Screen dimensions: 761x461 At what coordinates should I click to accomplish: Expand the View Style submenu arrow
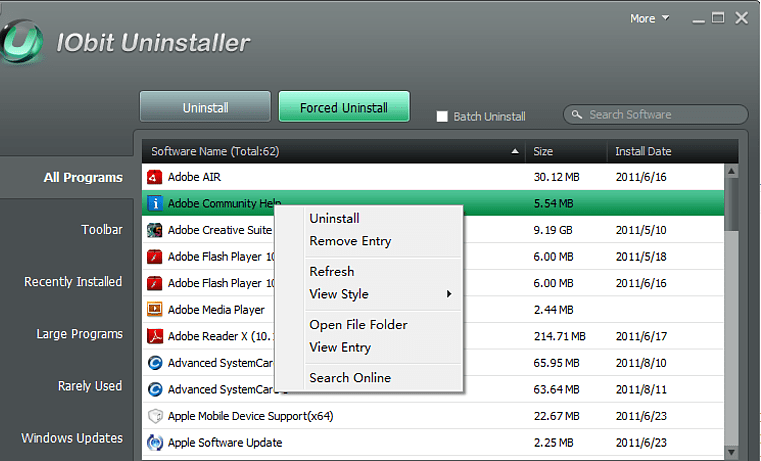pyautogui.click(x=449, y=294)
